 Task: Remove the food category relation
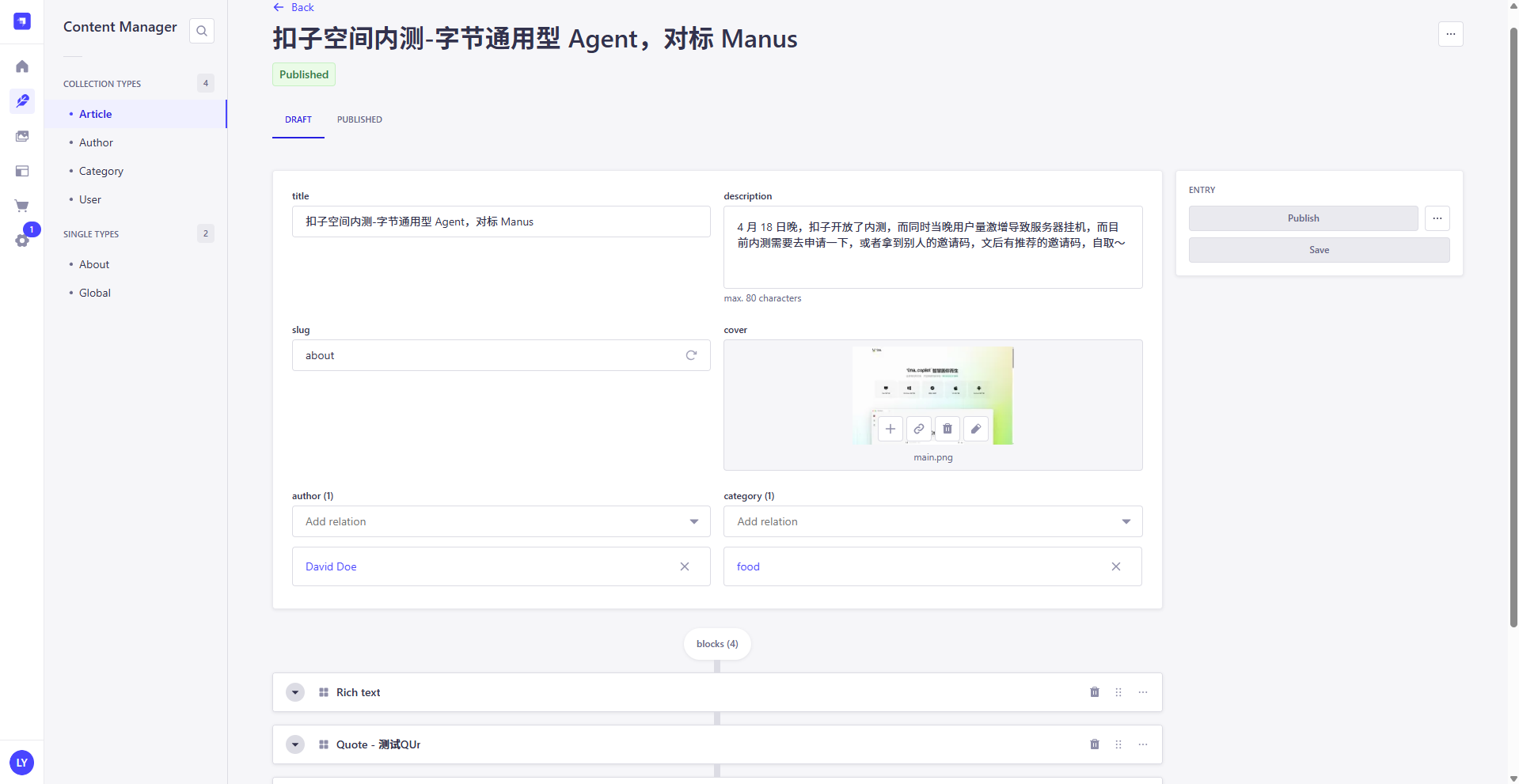click(1116, 566)
